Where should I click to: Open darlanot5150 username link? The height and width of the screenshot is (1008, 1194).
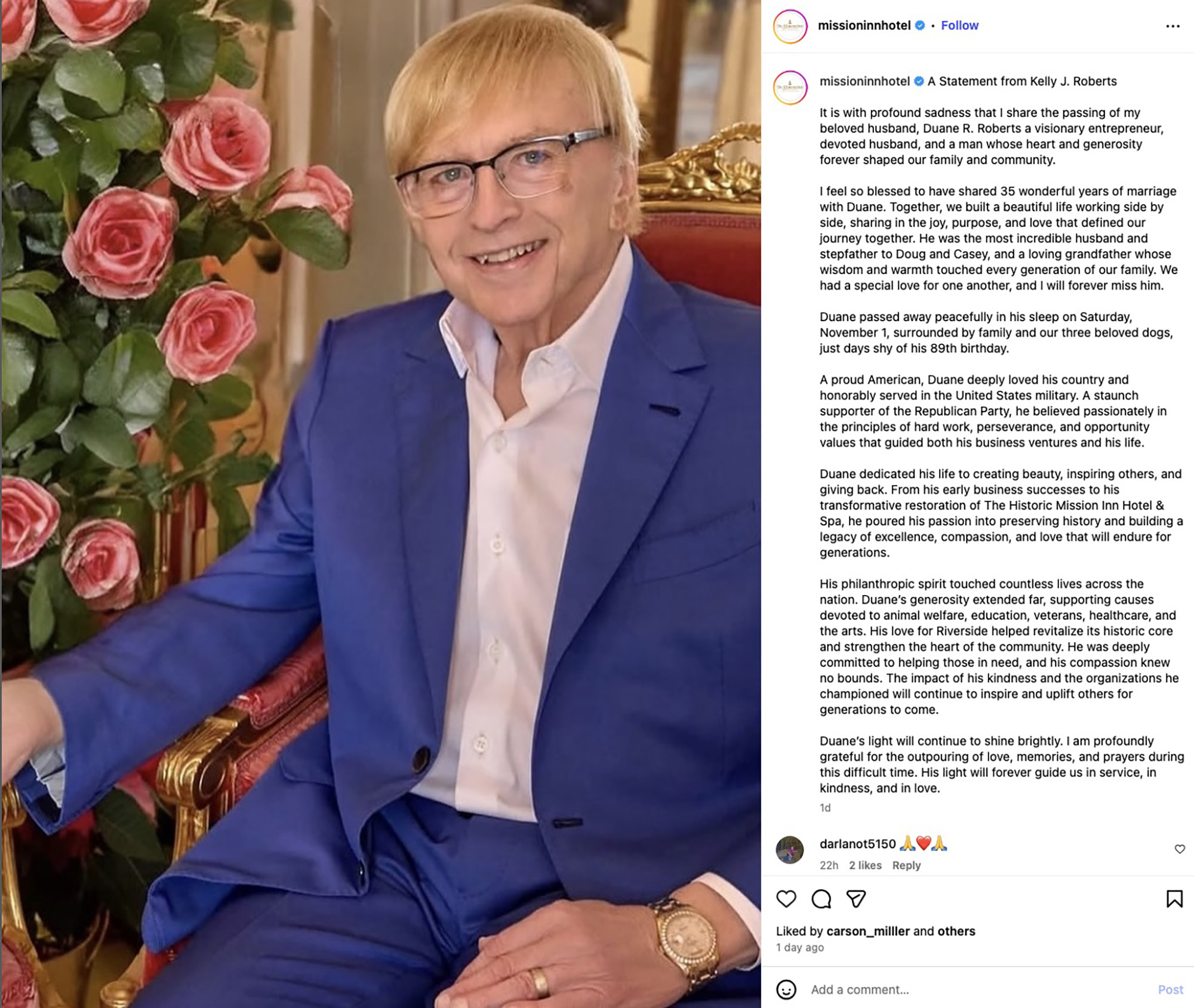(857, 844)
